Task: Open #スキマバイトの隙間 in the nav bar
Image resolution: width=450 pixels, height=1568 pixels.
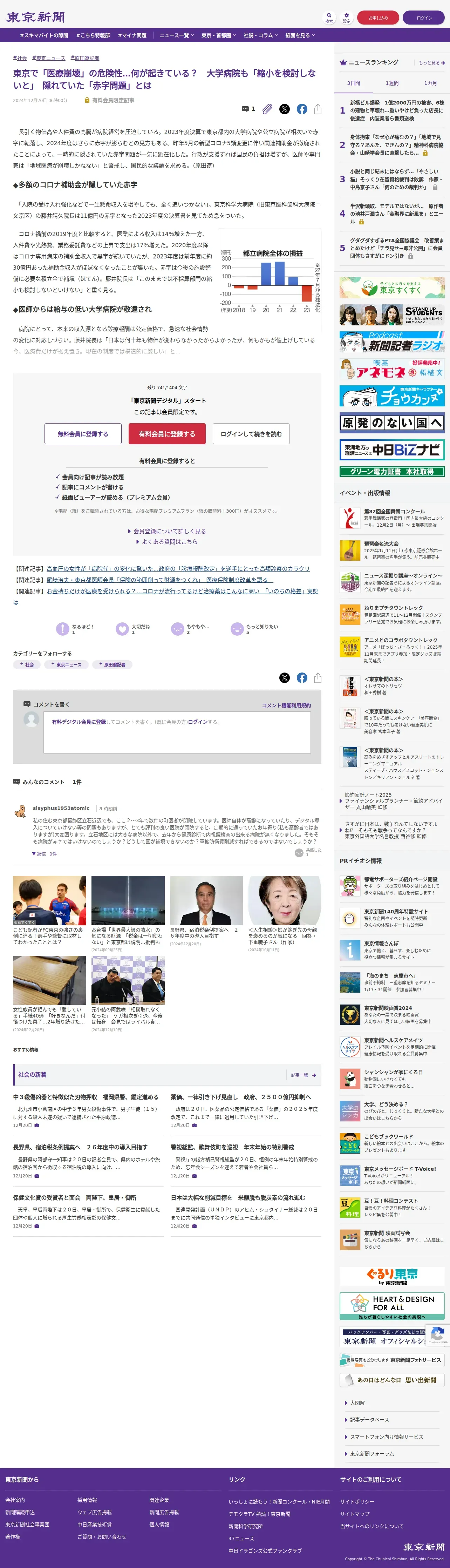Action: [x=44, y=35]
